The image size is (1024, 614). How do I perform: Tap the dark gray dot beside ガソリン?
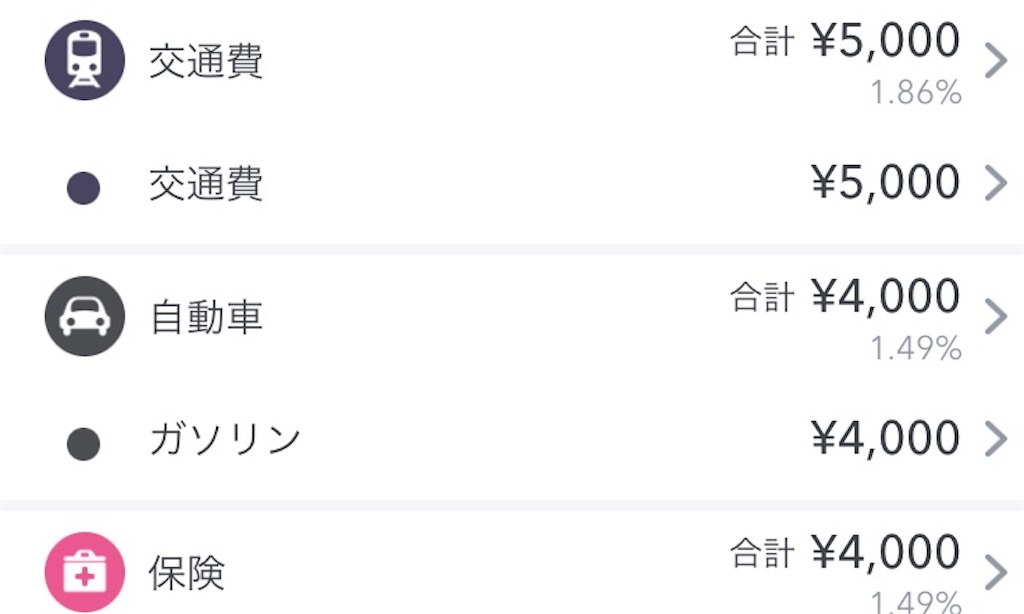pos(84,444)
